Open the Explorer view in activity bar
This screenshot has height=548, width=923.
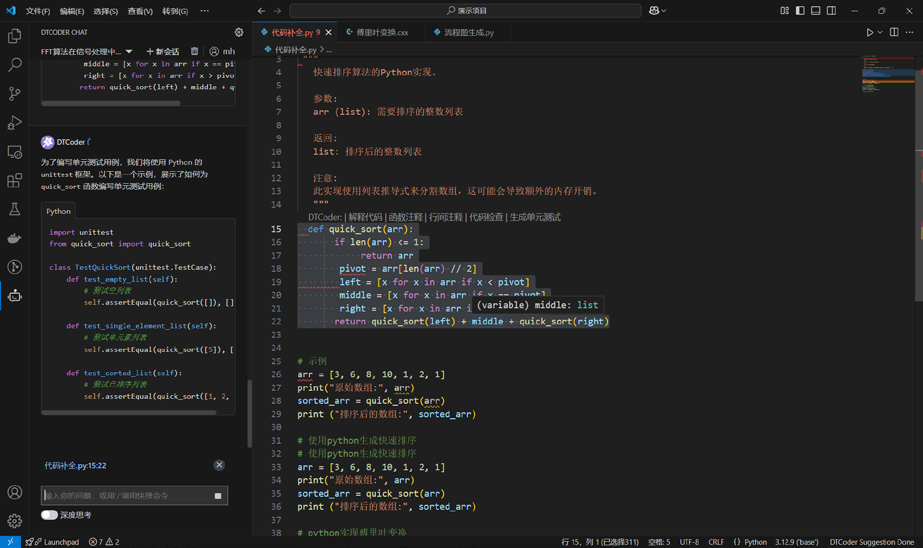pos(14,36)
